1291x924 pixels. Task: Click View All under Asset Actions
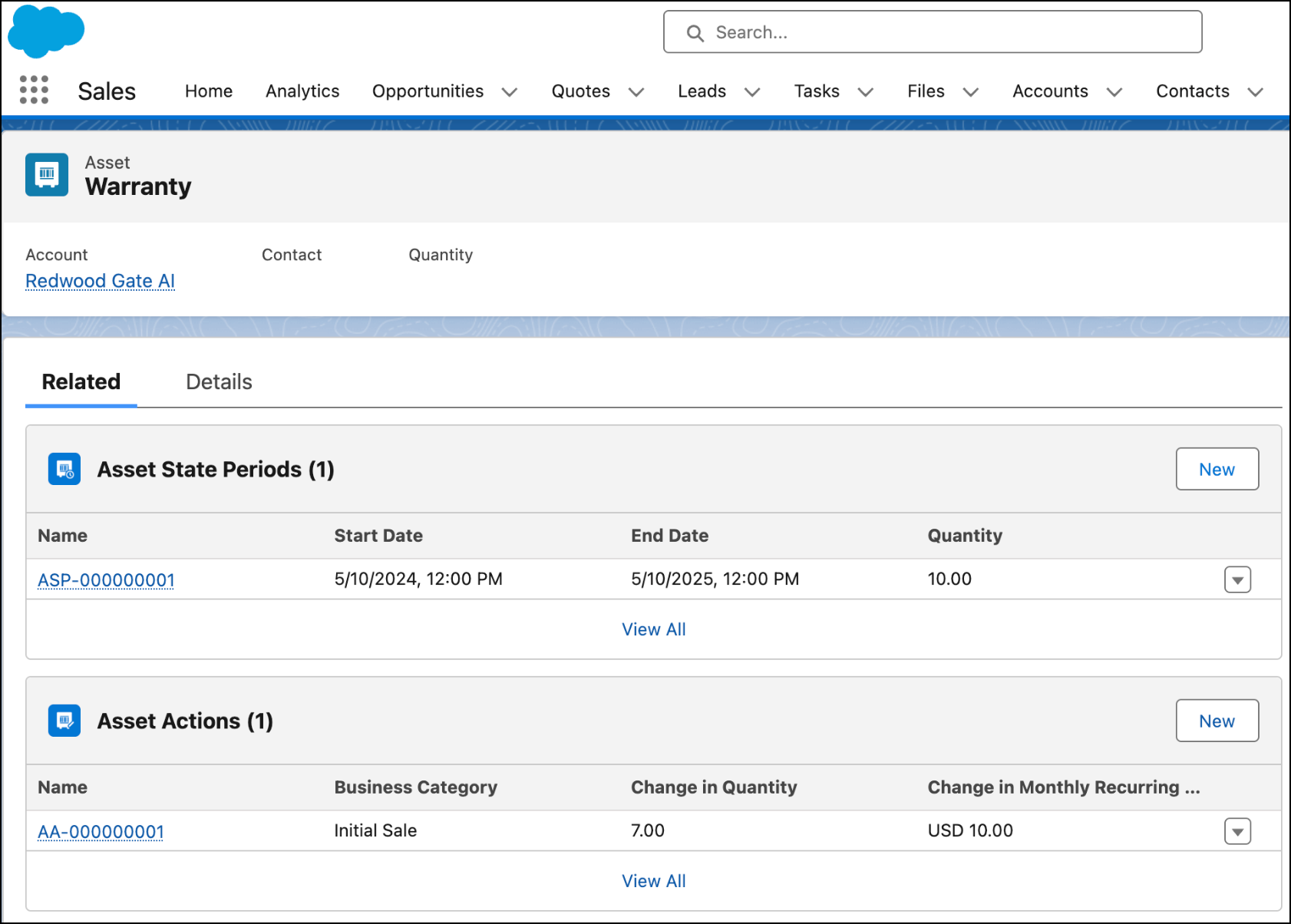pyautogui.click(x=654, y=881)
